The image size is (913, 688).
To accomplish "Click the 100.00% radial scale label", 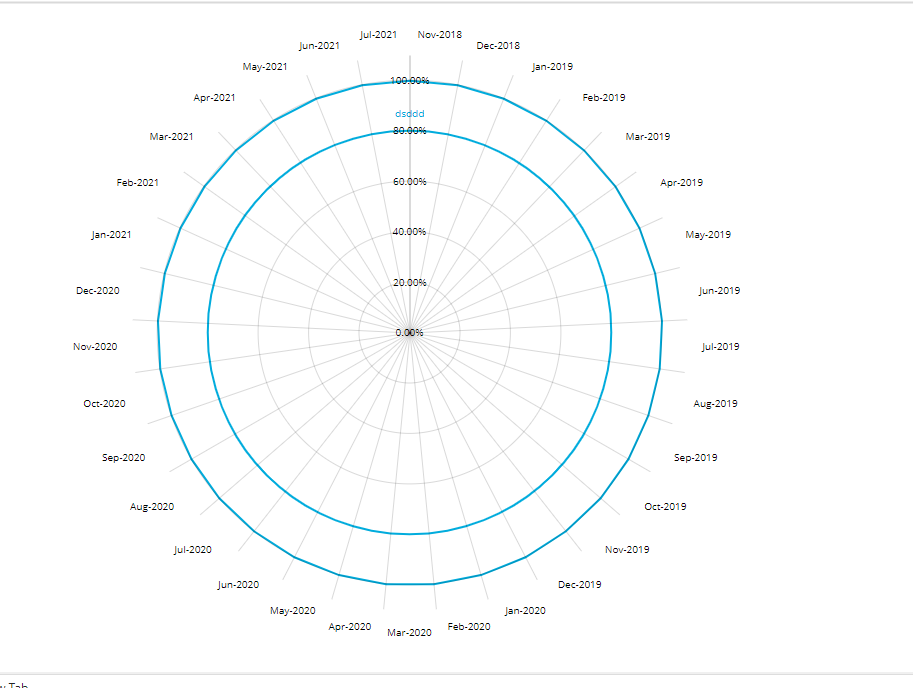I will 410,81.
